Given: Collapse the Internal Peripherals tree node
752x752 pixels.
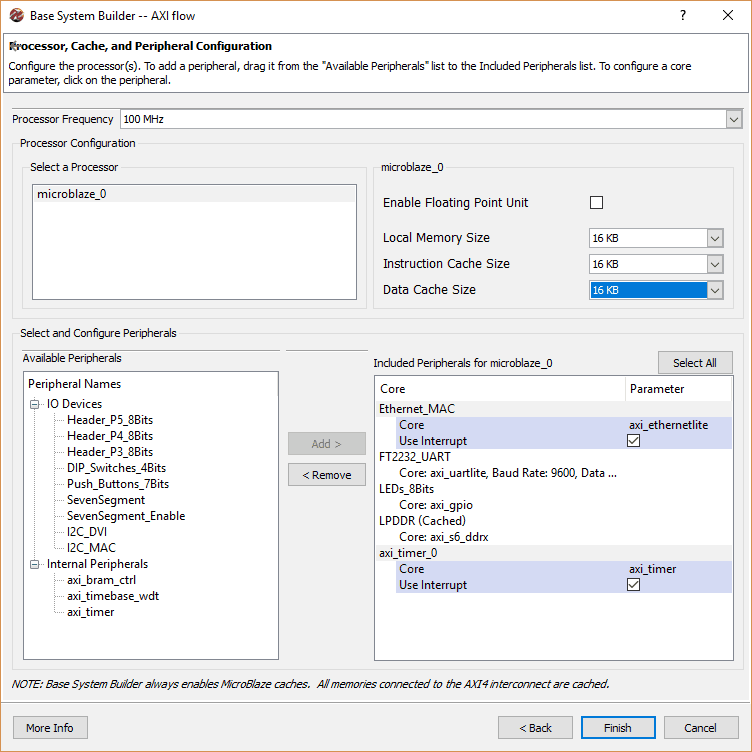Looking at the screenshot, I should click(35, 564).
